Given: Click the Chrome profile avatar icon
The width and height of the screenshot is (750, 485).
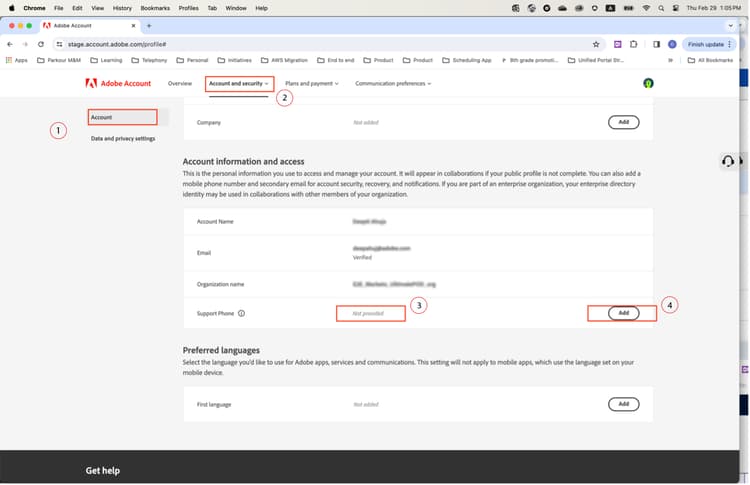Looking at the screenshot, I should 672,44.
